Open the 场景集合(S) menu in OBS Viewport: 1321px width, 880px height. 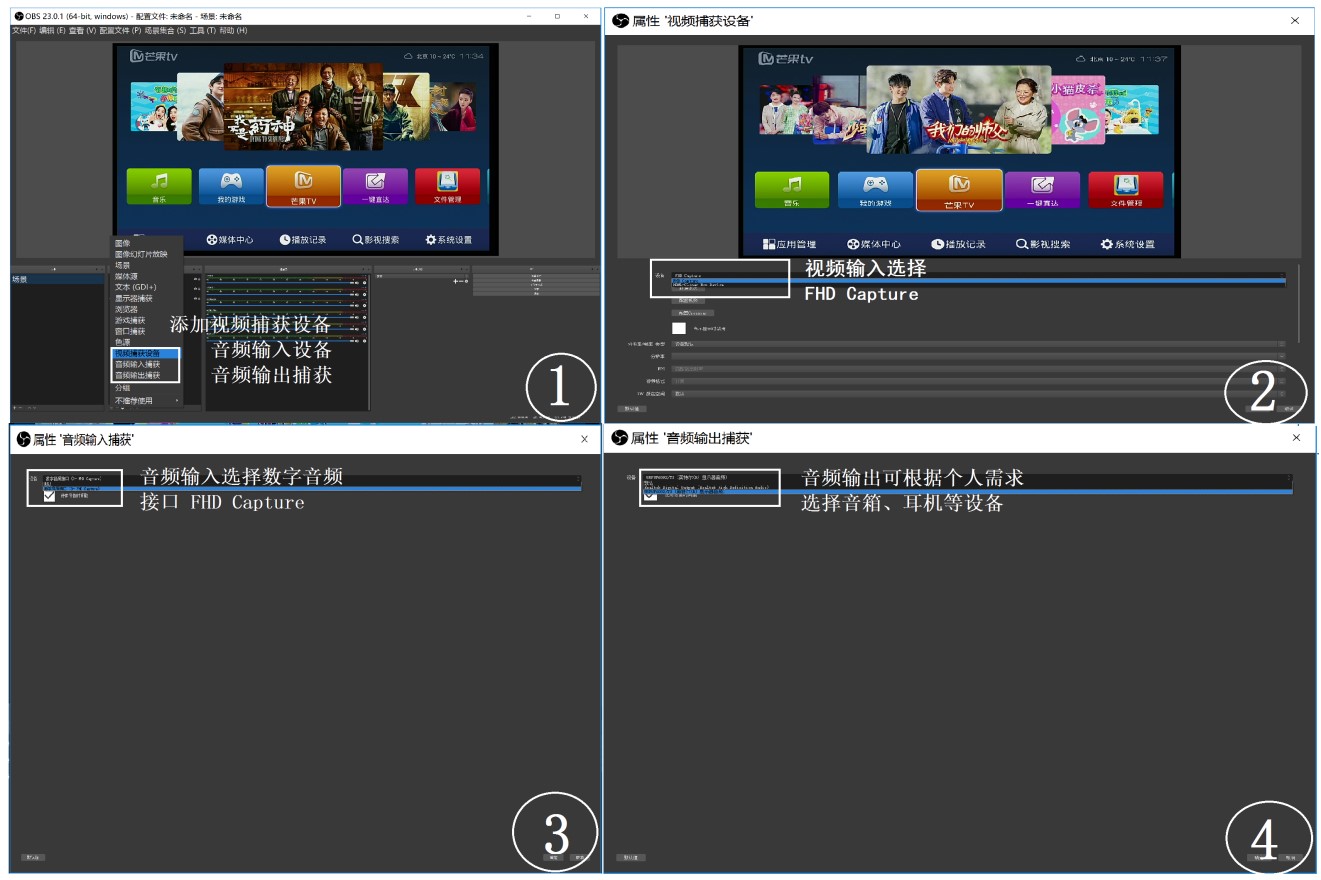tap(165, 31)
